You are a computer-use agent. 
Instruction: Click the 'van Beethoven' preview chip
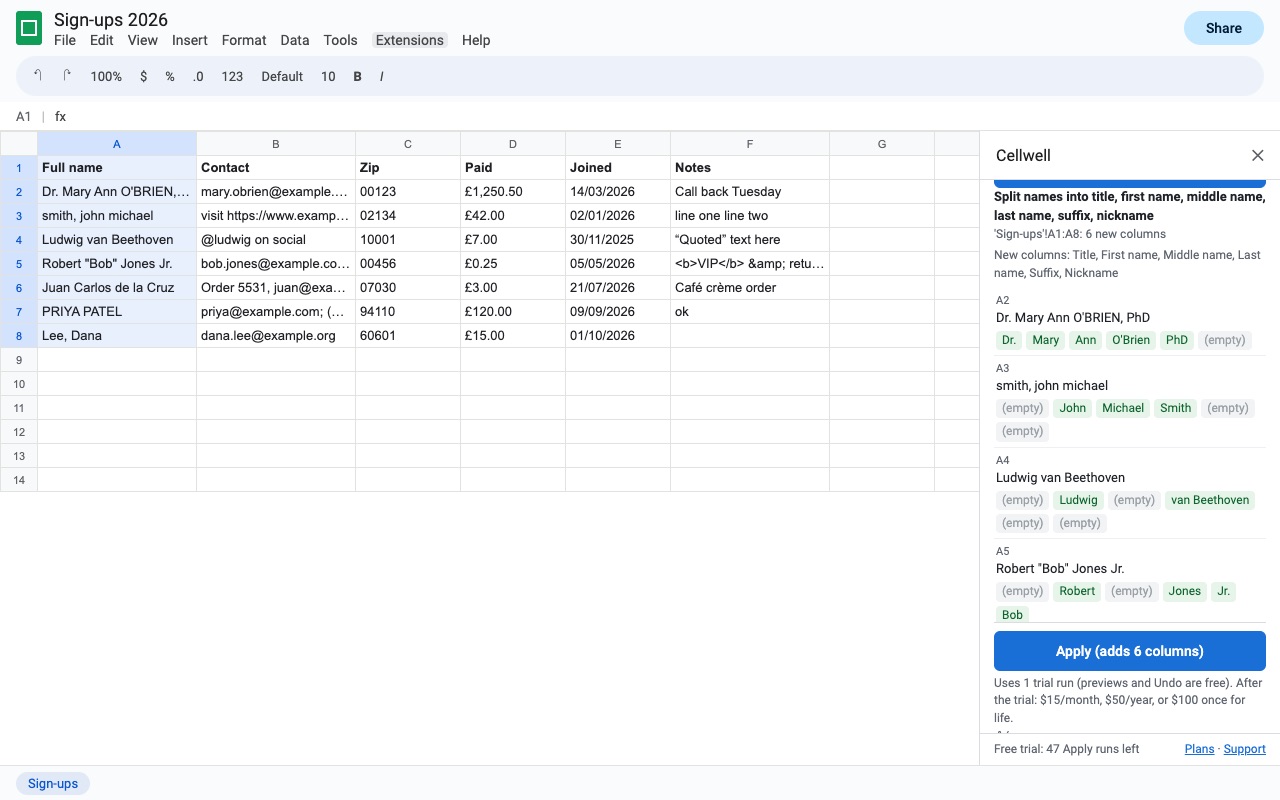point(1210,500)
